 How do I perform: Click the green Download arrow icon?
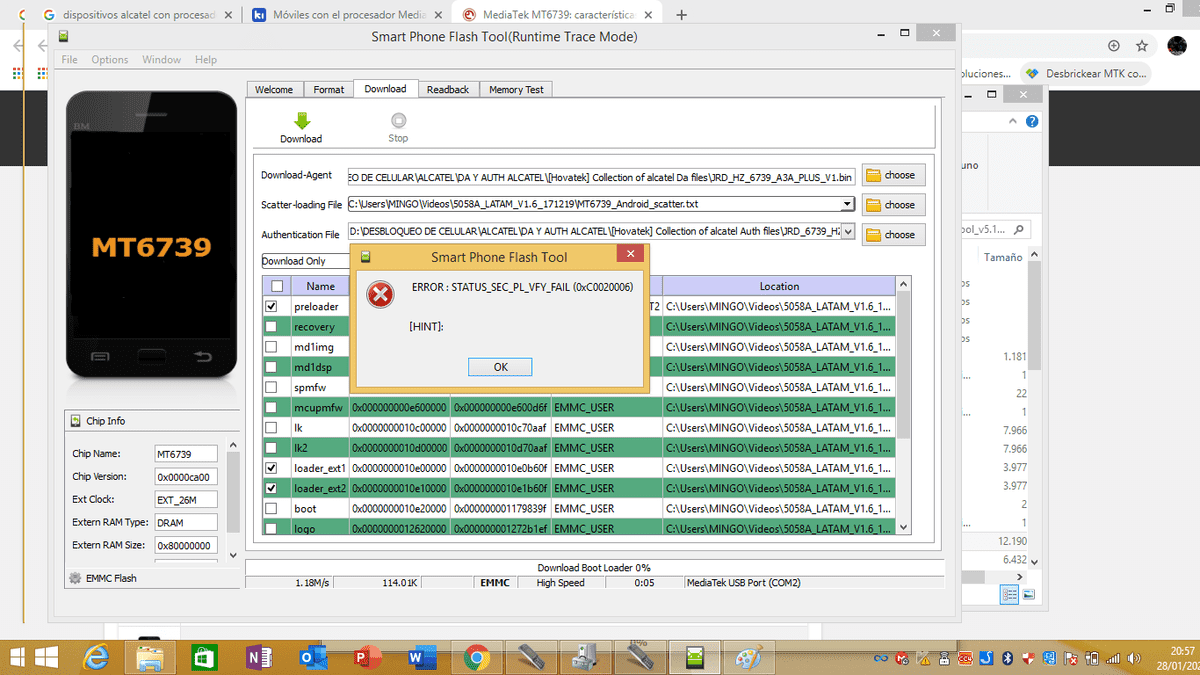(301, 119)
